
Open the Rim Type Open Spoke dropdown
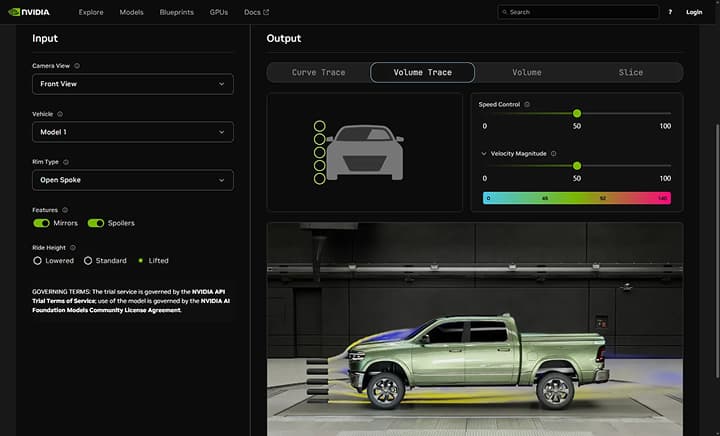pos(133,180)
